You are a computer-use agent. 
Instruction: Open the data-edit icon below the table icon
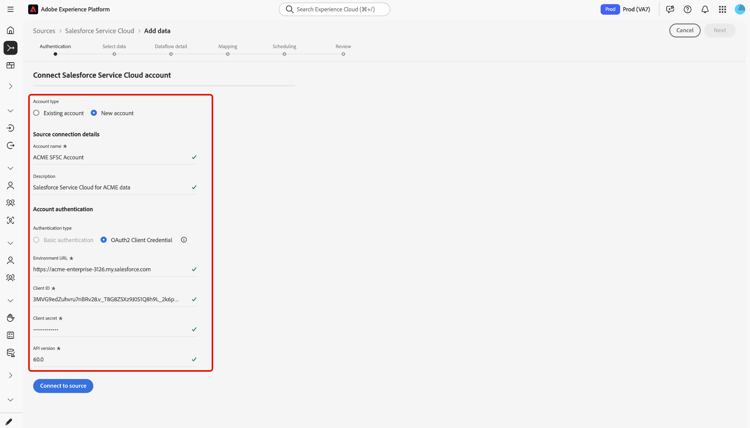tap(10, 353)
